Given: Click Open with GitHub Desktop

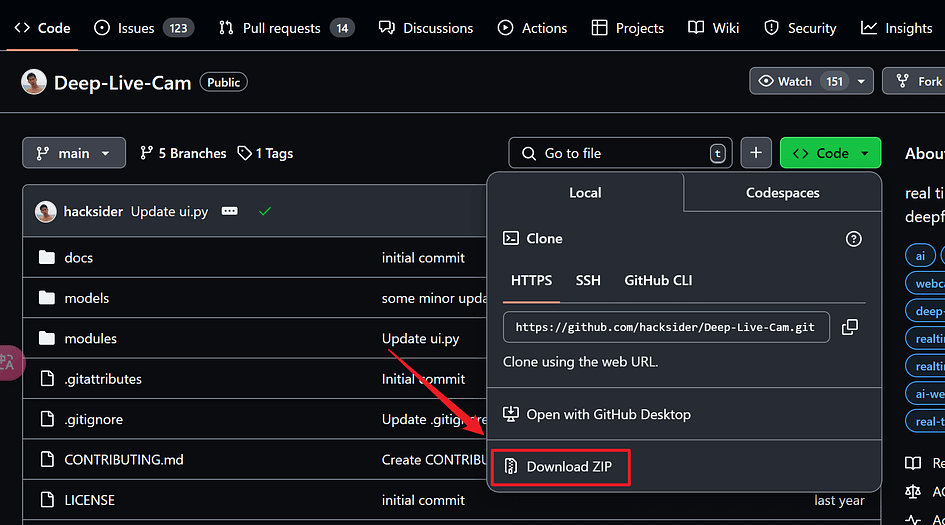Looking at the screenshot, I should tap(597, 414).
